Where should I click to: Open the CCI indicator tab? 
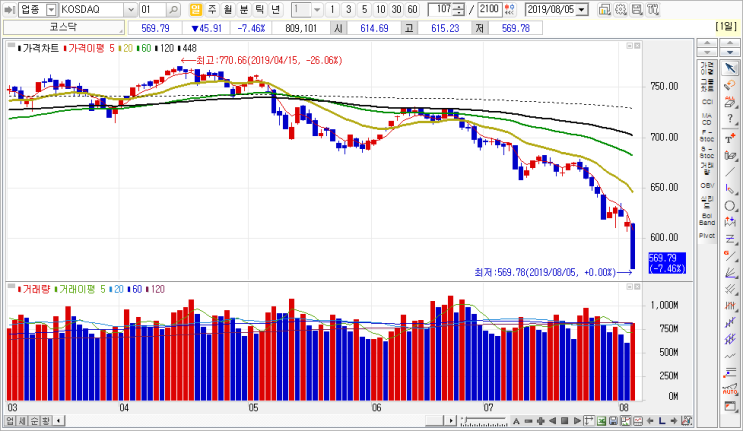(x=707, y=102)
